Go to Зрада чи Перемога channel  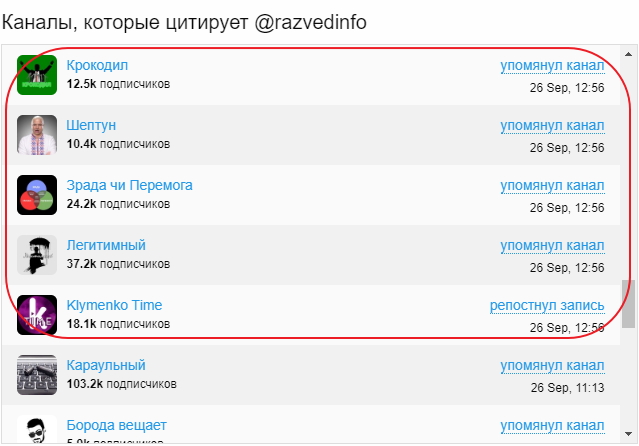(129, 185)
